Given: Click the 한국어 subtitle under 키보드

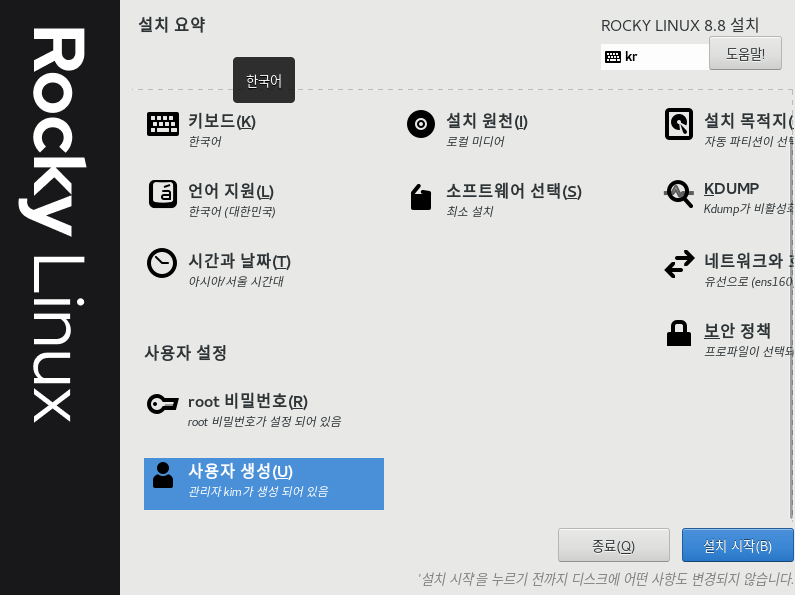Looking at the screenshot, I should pyautogui.click(x=205, y=141).
